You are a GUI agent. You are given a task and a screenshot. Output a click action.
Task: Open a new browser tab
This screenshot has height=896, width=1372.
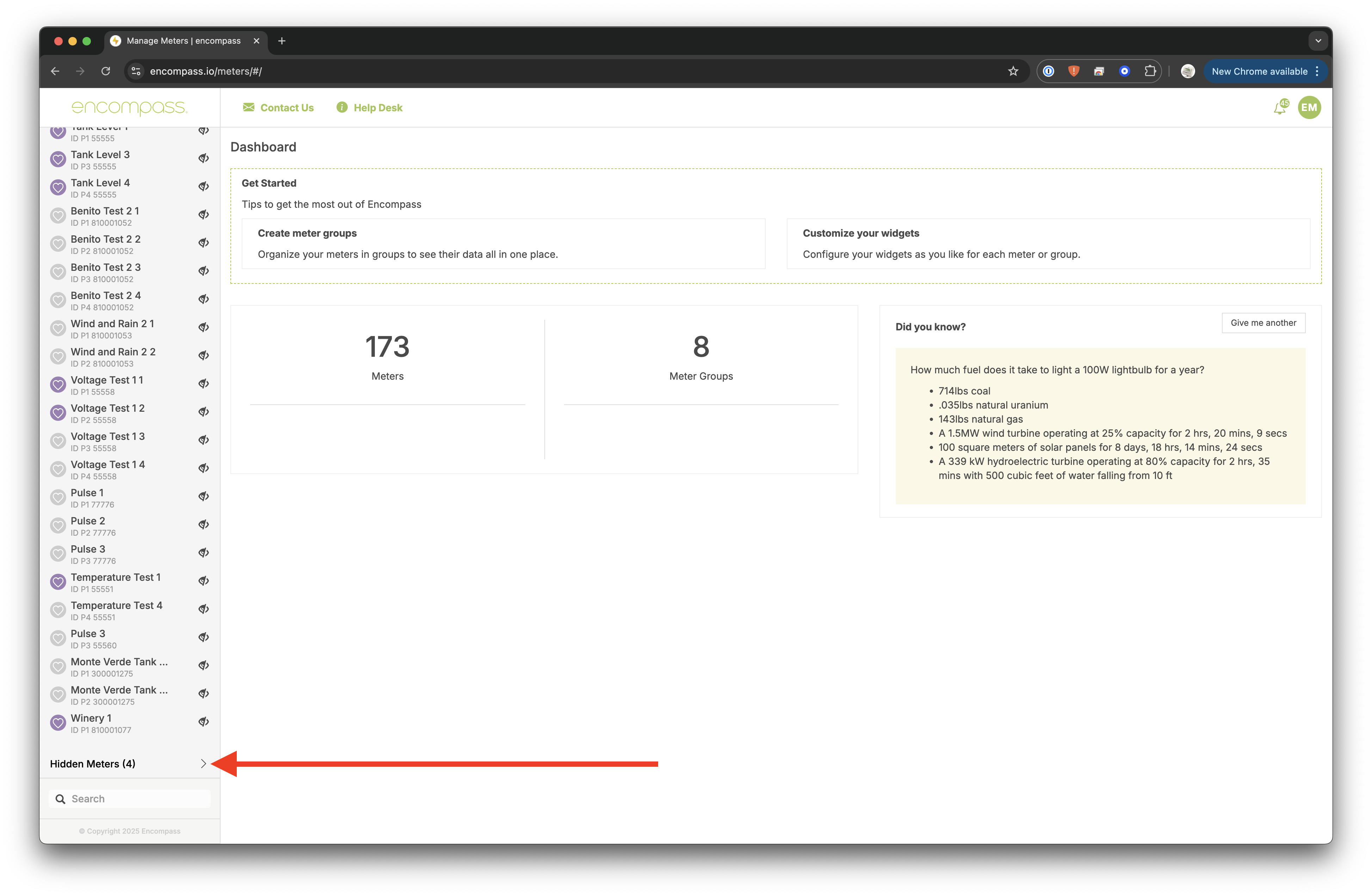point(282,41)
